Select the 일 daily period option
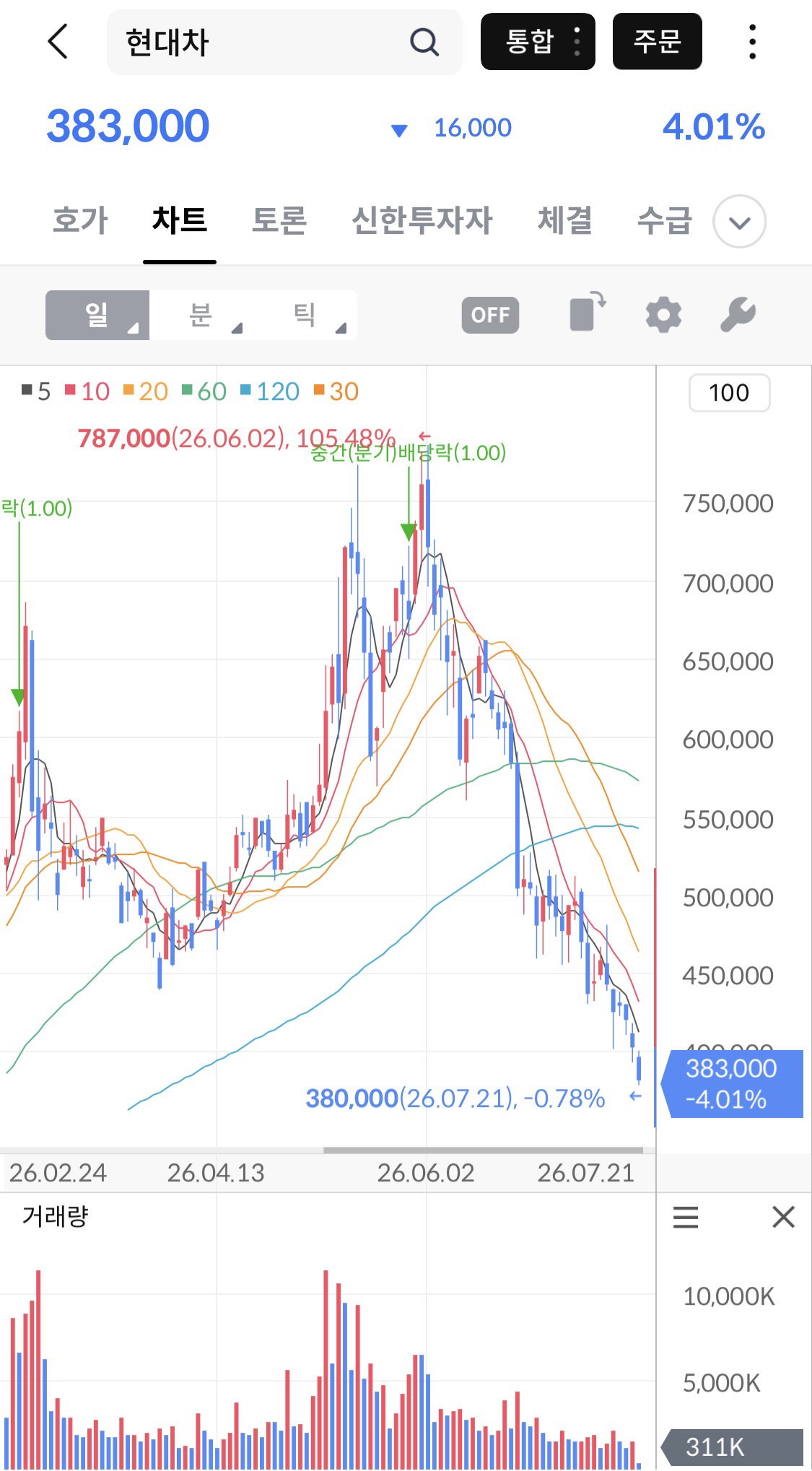Image resolution: width=812 pixels, height=1471 pixels. point(97,315)
